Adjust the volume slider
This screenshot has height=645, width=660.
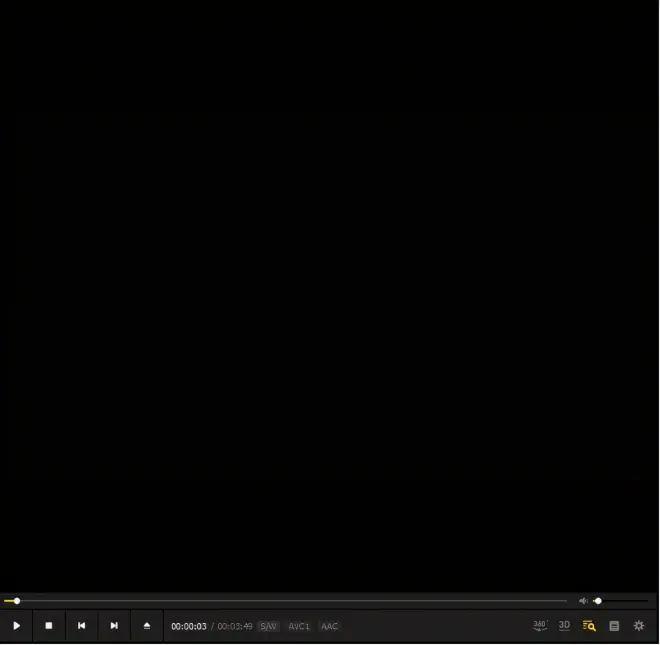point(621,601)
